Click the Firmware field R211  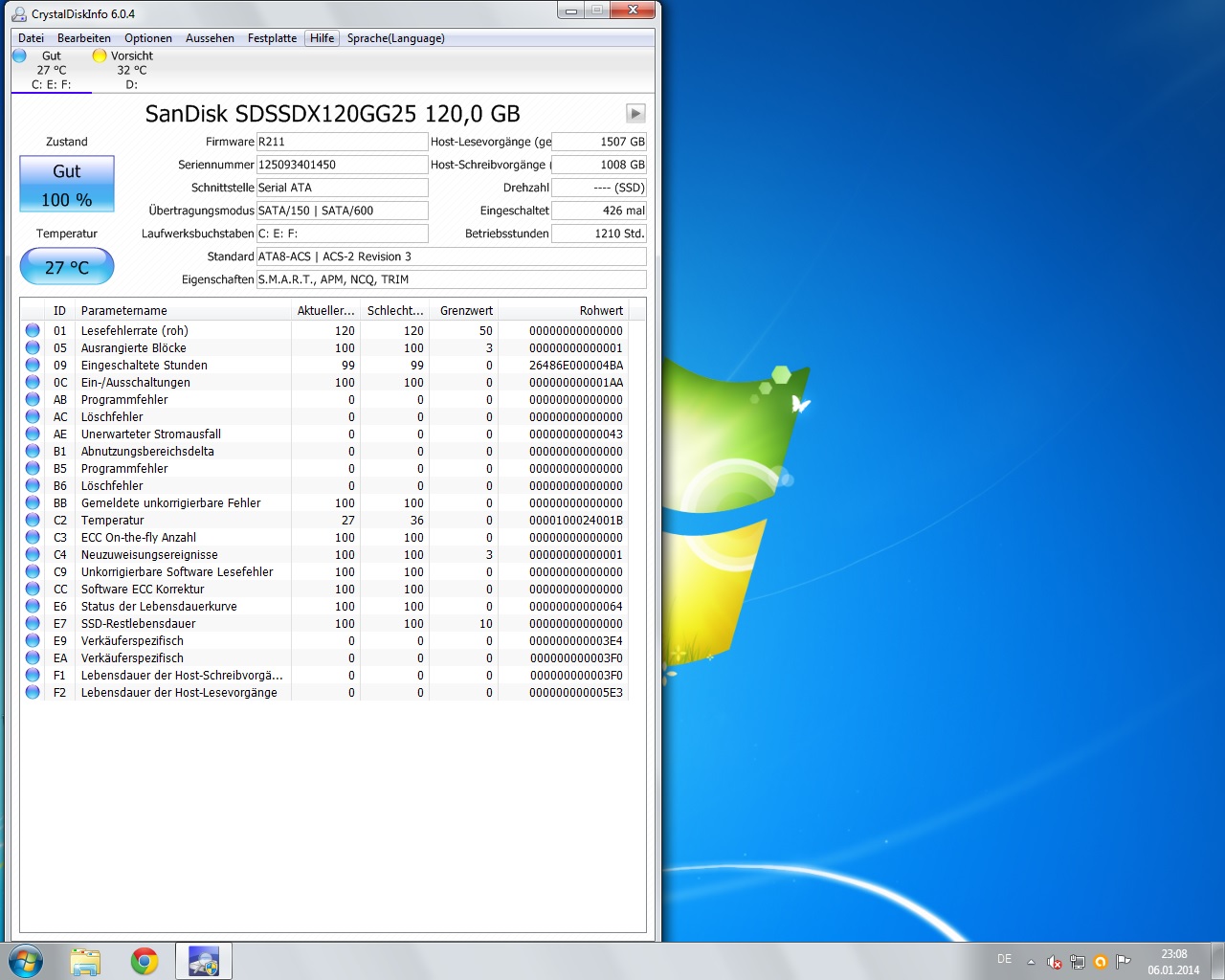pyautogui.click(x=342, y=142)
